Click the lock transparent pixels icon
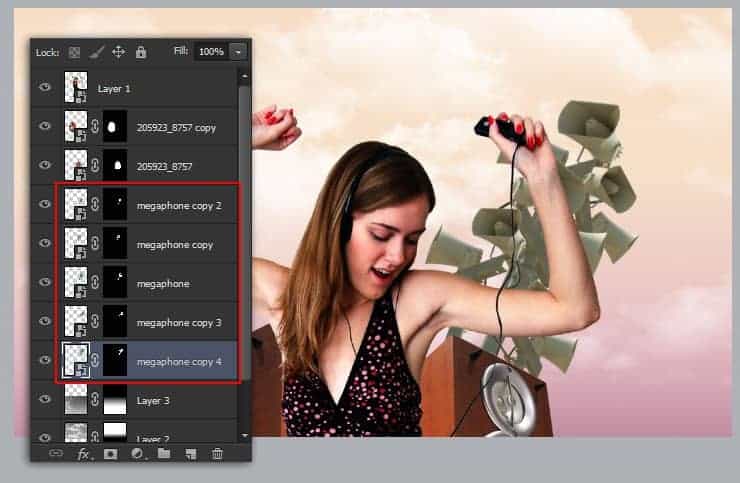The image size is (740, 483). pyautogui.click(x=76, y=52)
